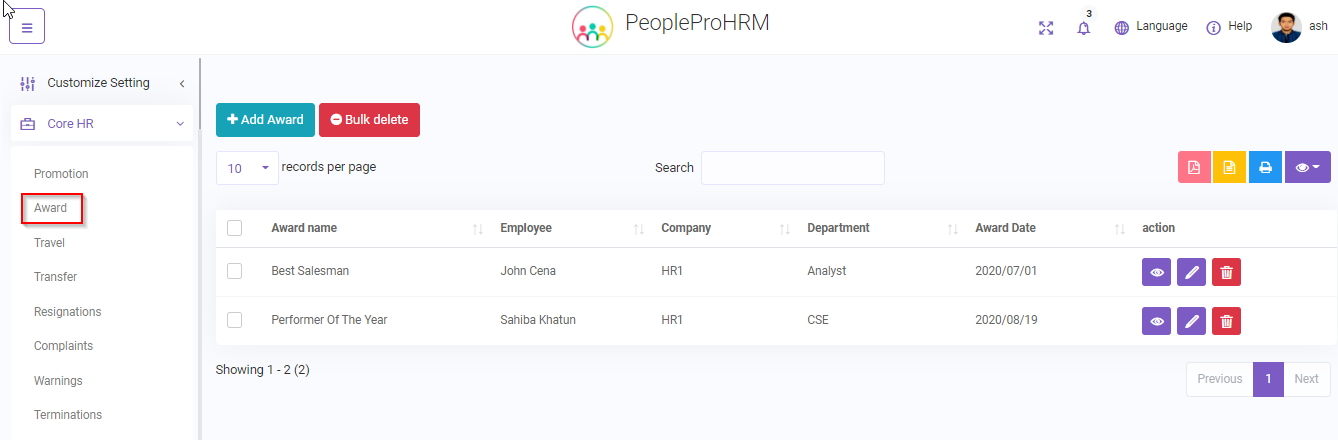Focus the Search input field
Viewport: 1338px width, 440px height.
[792, 168]
